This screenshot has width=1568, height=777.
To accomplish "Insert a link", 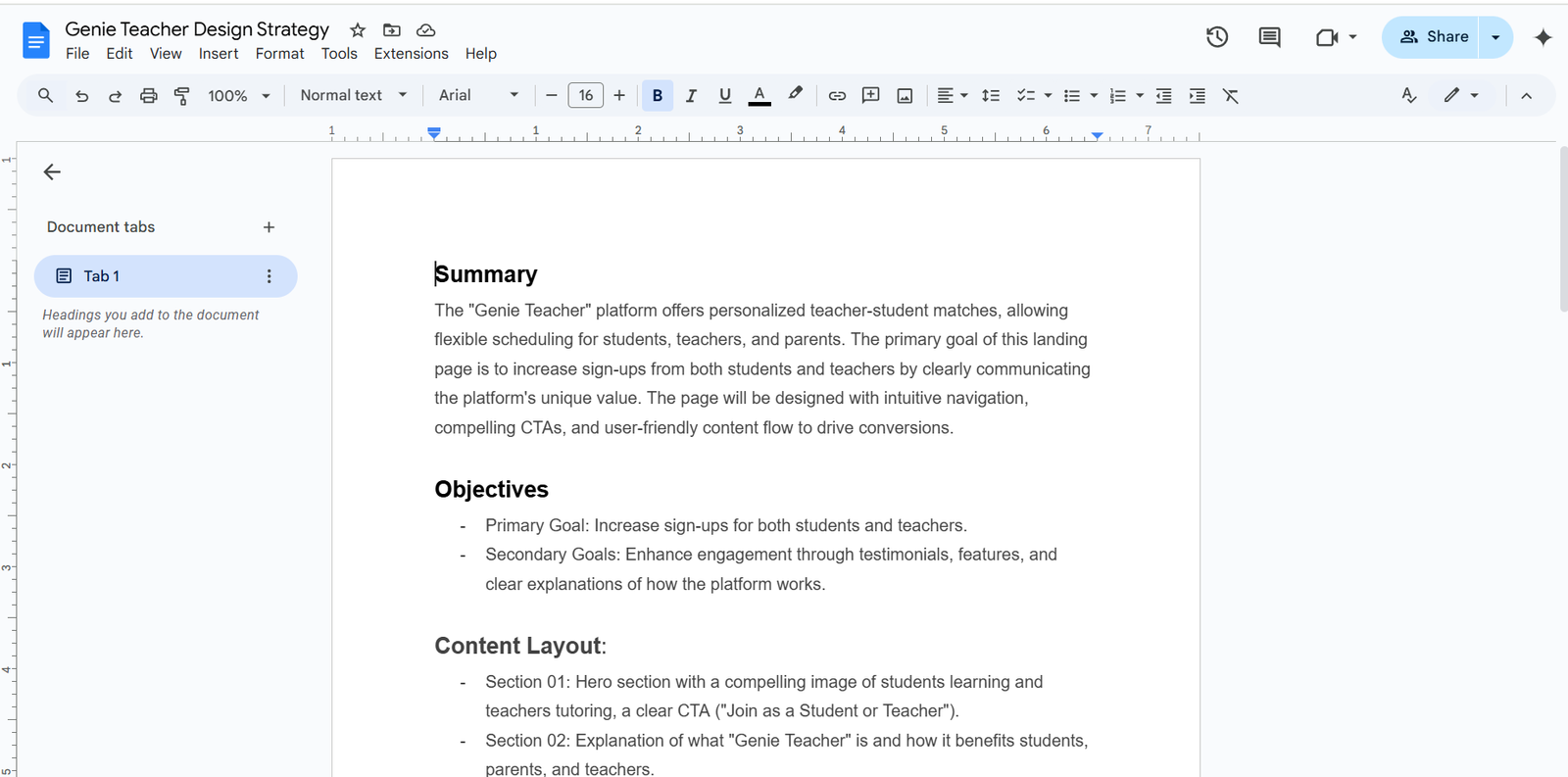I will pyautogui.click(x=837, y=95).
